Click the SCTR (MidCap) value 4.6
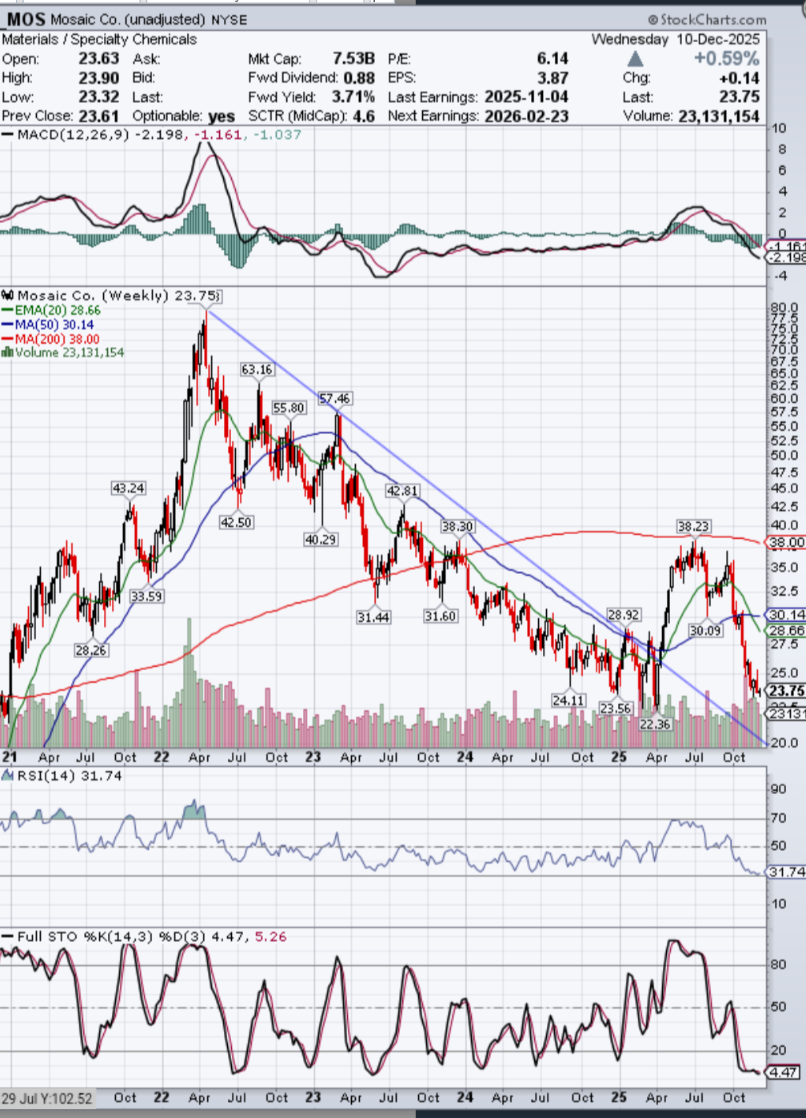Viewport: 806px width, 1118px height. point(363,116)
